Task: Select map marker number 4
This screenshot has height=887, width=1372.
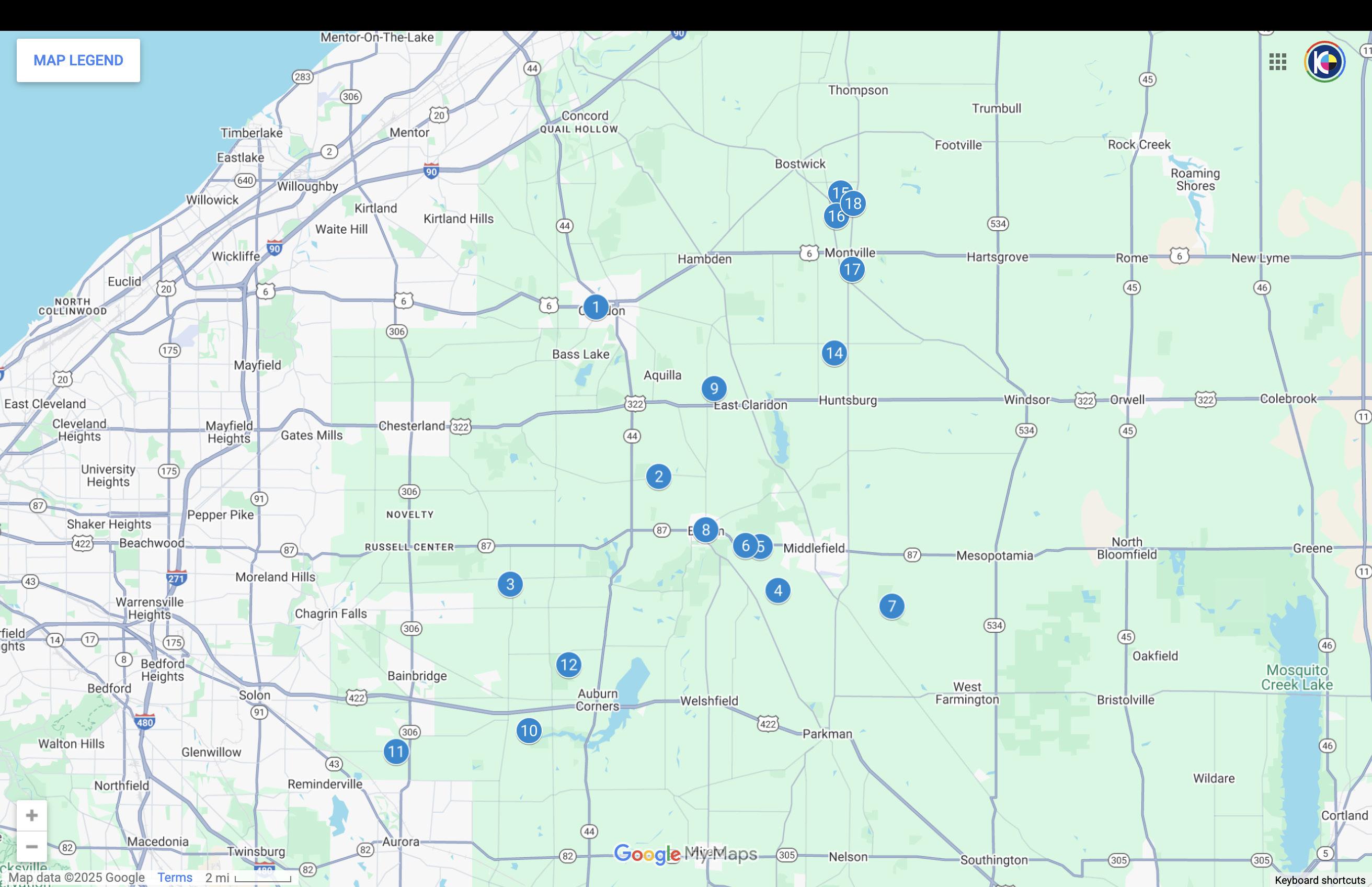Action: click(x=778, y=590)
